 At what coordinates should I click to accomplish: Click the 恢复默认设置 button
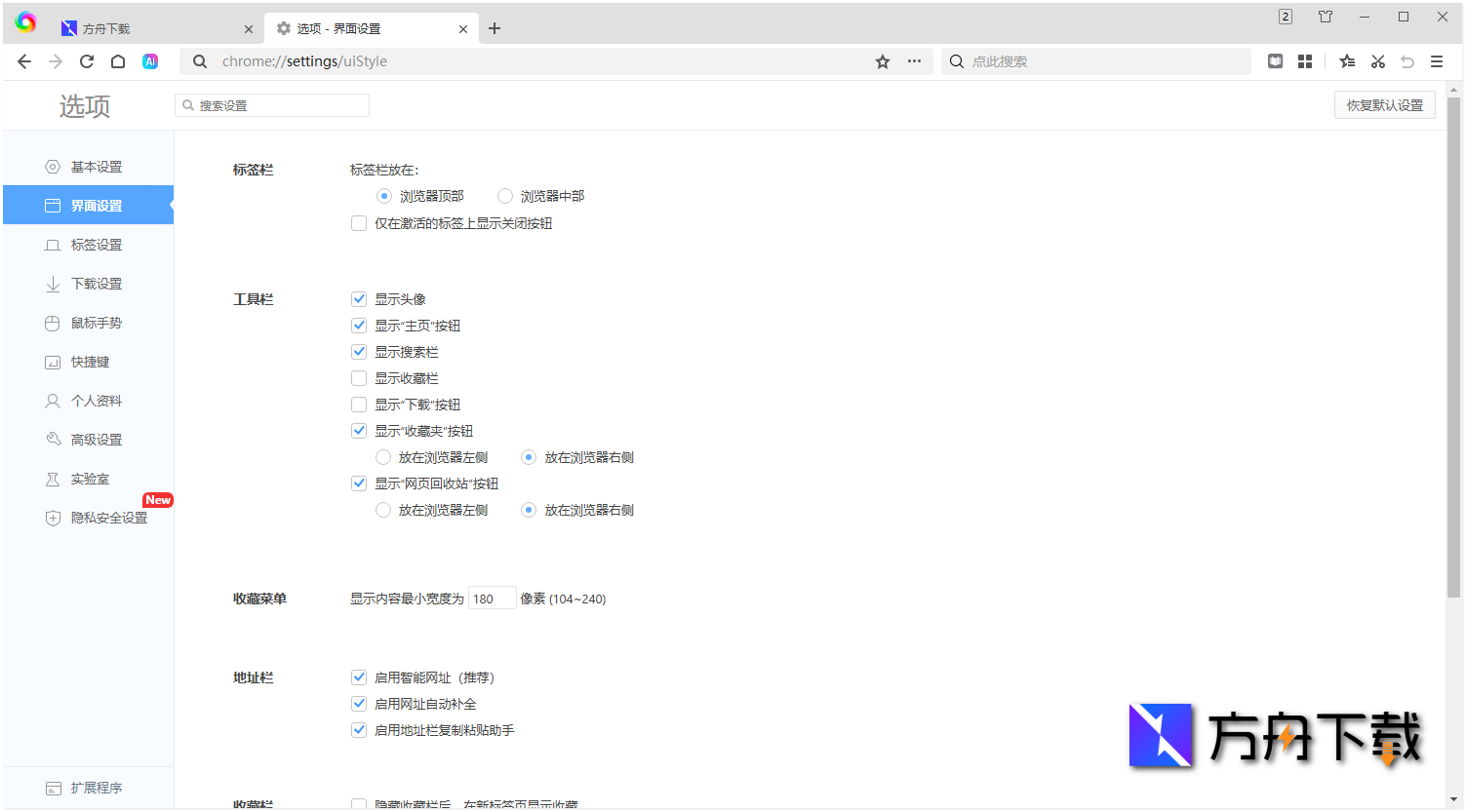click(x=1384, y=104)
